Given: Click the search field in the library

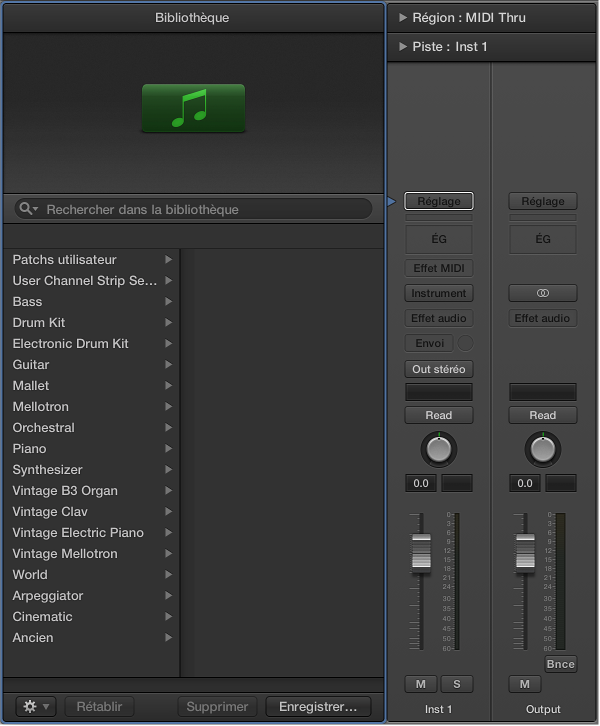Looking at the screenshot, I should click(x=194, y=209).
